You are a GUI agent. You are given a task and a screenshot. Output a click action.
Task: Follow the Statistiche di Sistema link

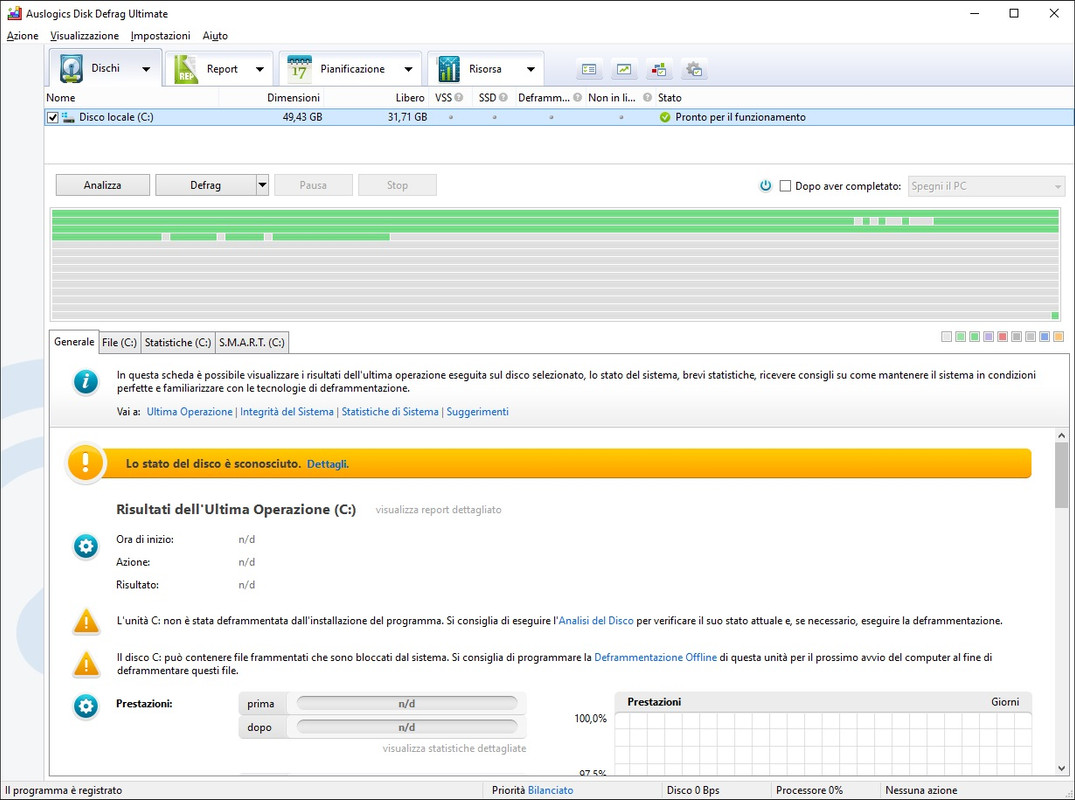[x=390, y=412]
